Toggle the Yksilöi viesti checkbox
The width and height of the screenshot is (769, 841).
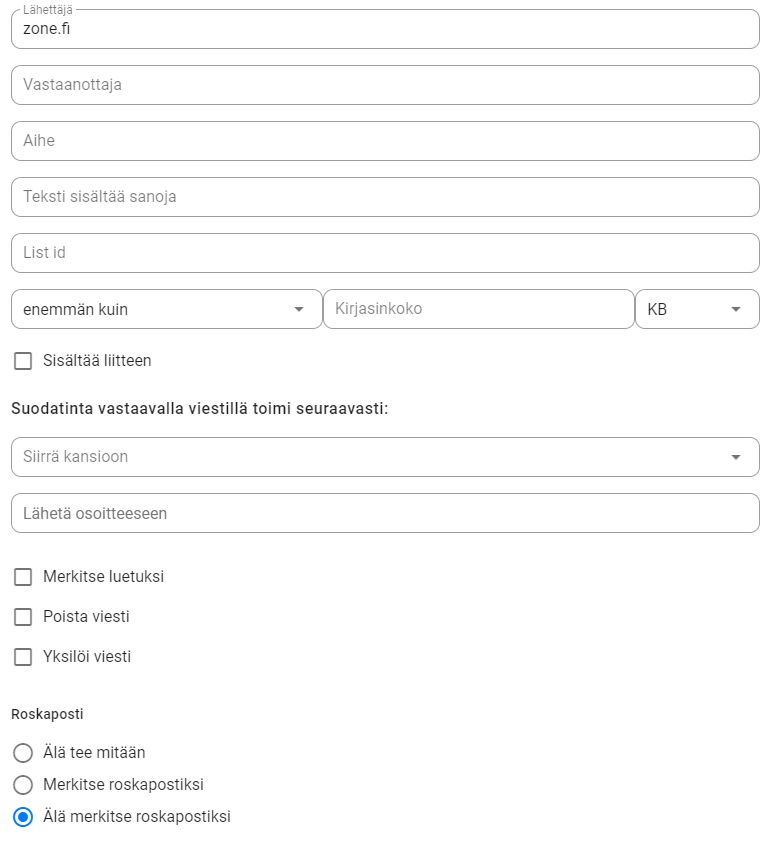pos(23,657)
